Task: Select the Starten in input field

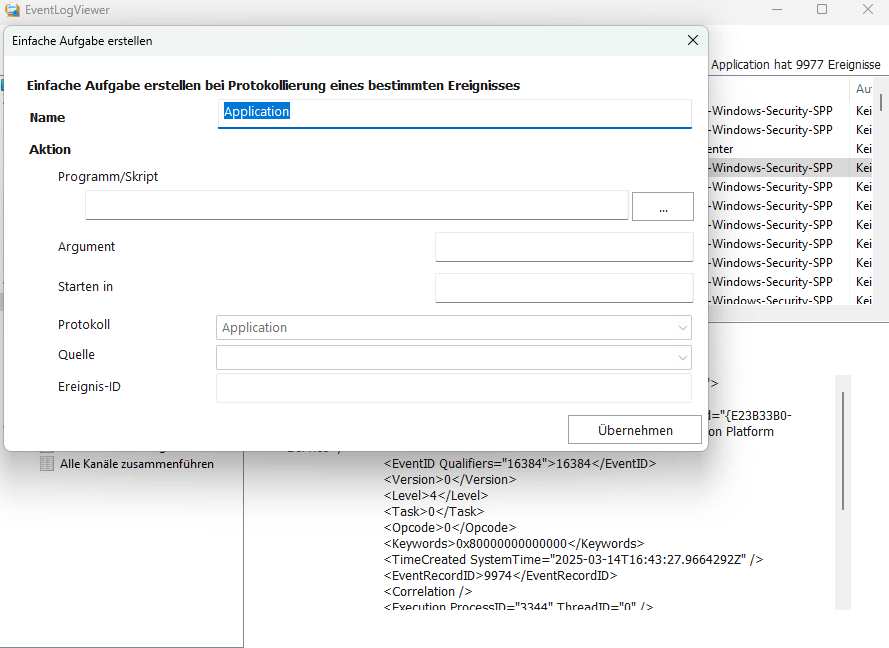Action: pos(563,287)
